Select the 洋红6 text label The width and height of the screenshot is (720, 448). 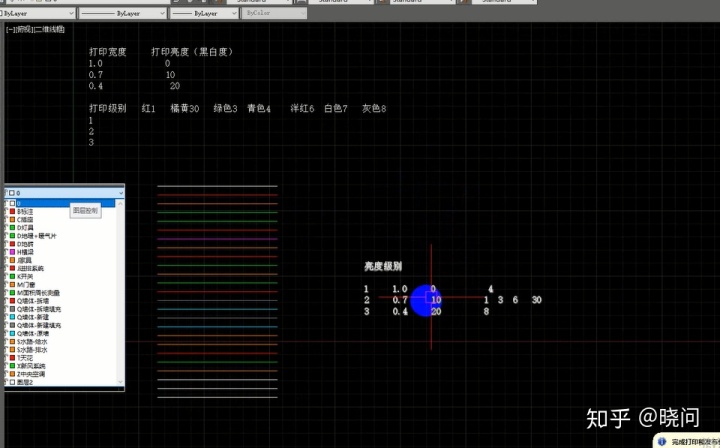(302, 108)
